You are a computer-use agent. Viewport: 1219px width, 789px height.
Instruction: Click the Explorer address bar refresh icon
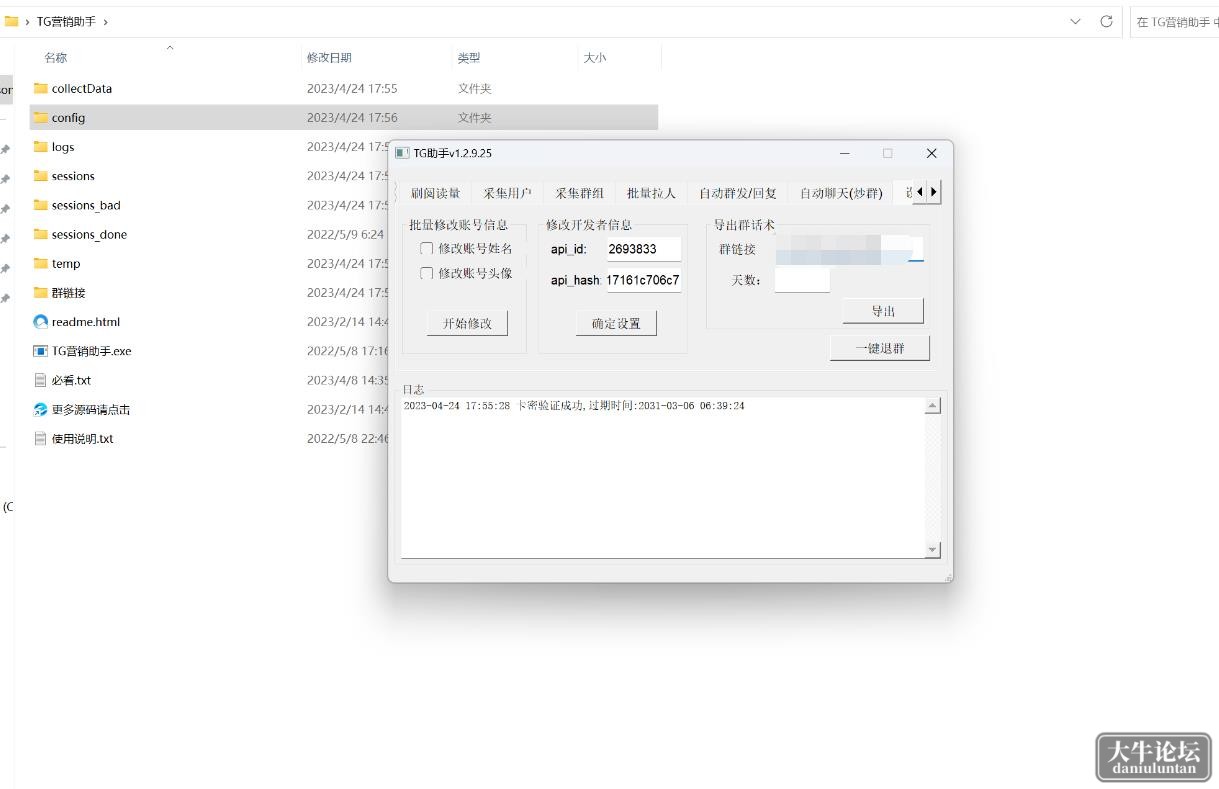coord(1106,21)
